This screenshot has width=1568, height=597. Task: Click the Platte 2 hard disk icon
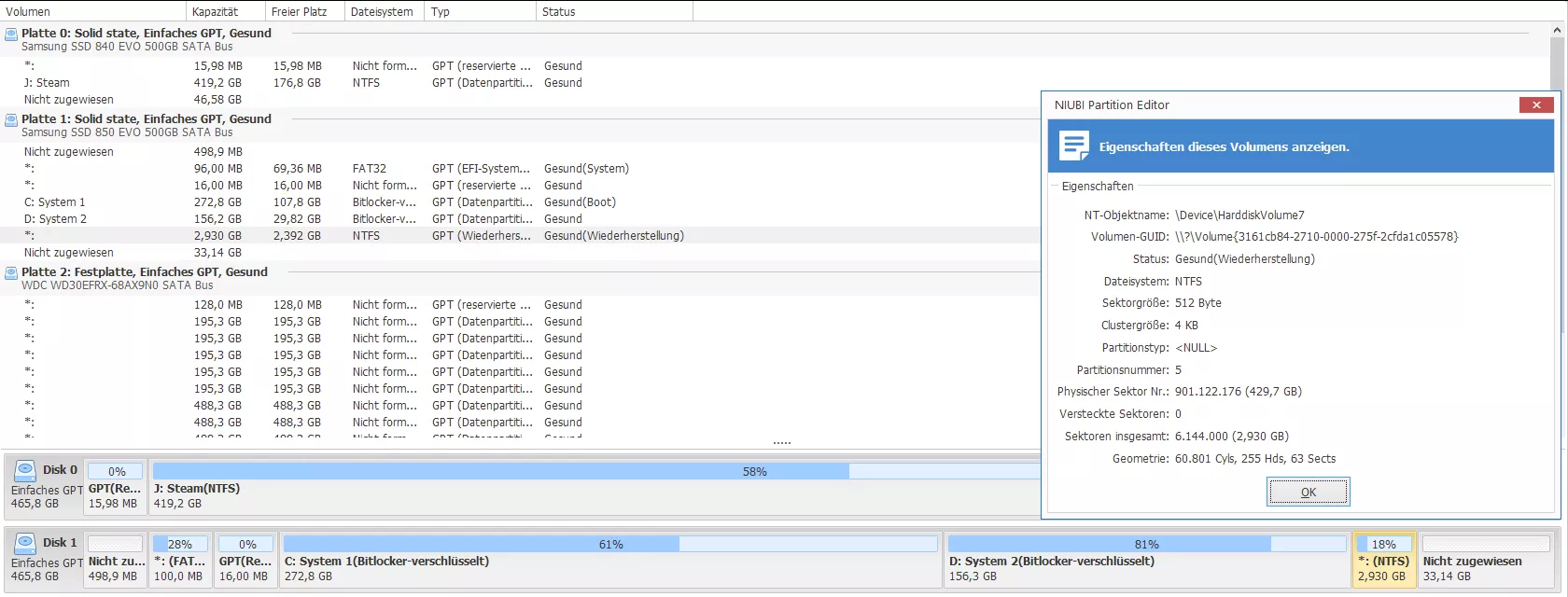coord(11,273)
